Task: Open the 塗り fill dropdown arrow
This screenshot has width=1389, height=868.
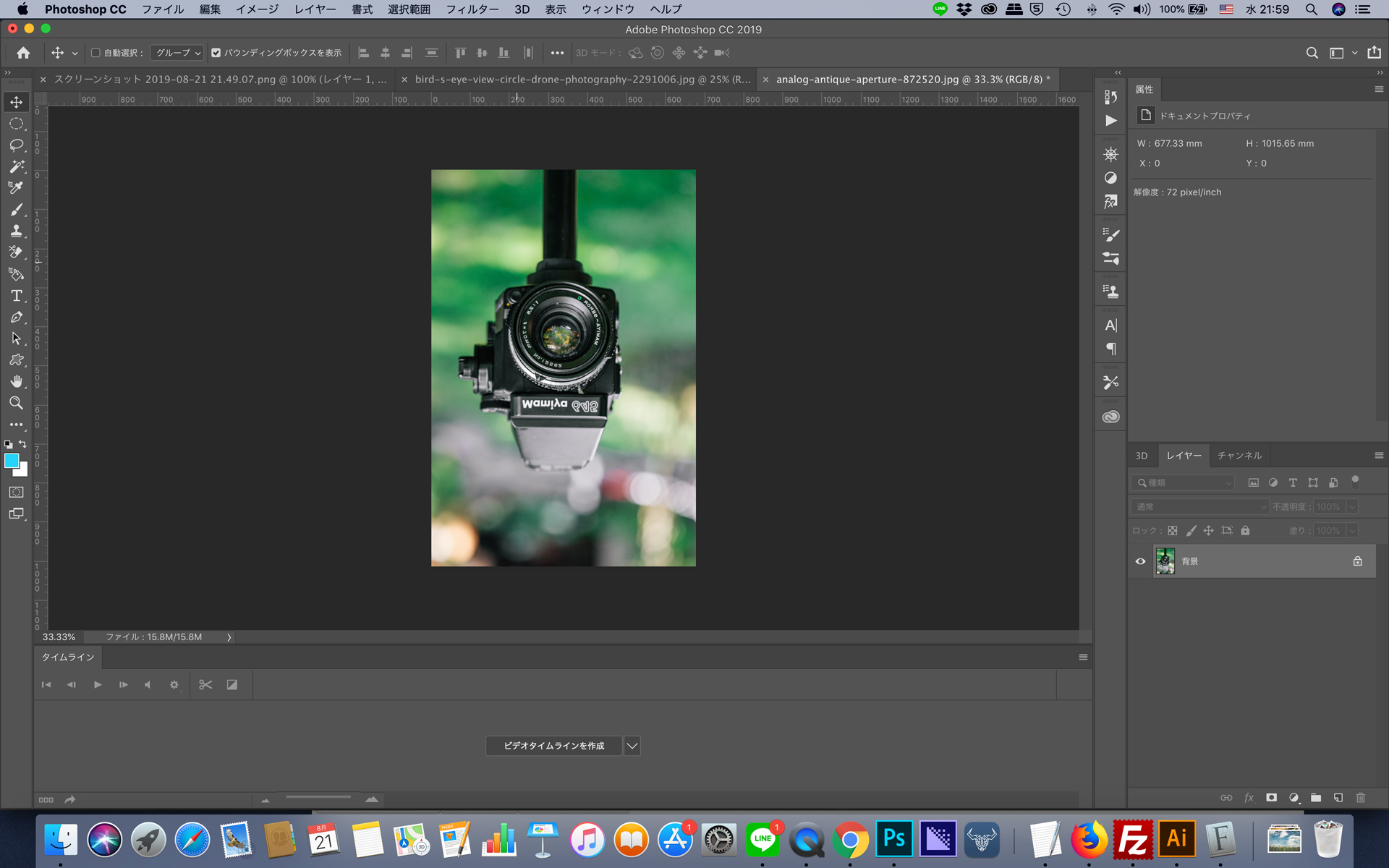Action: click(1351, 530)
